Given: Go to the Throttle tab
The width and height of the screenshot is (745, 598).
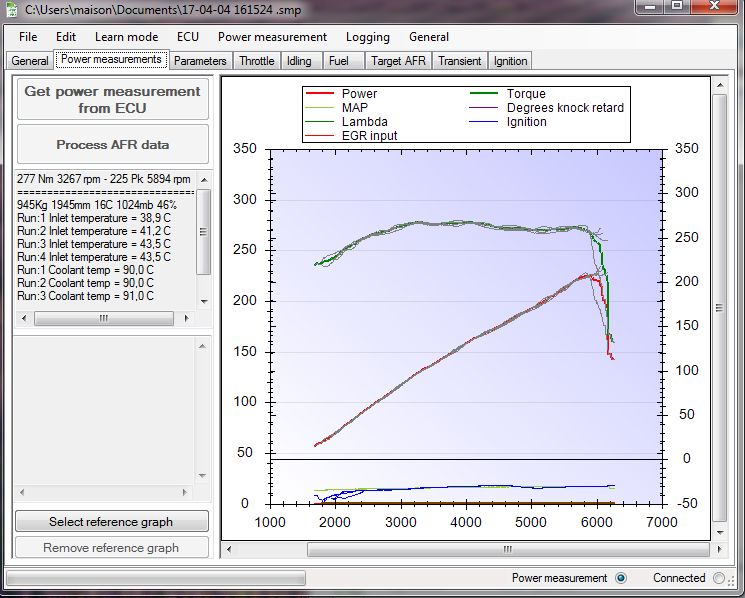Looking at the screenshot, I should click(x=257, y=61).
